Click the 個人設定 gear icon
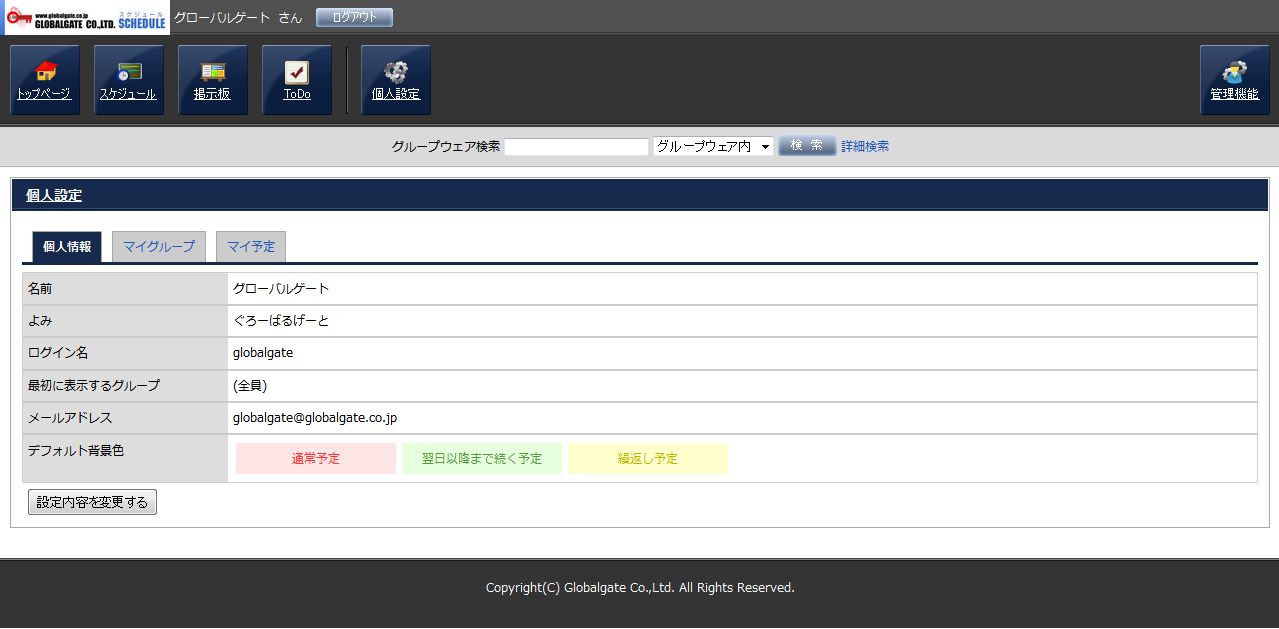This screenshot has height=629, width=1279. click(396, 73)
